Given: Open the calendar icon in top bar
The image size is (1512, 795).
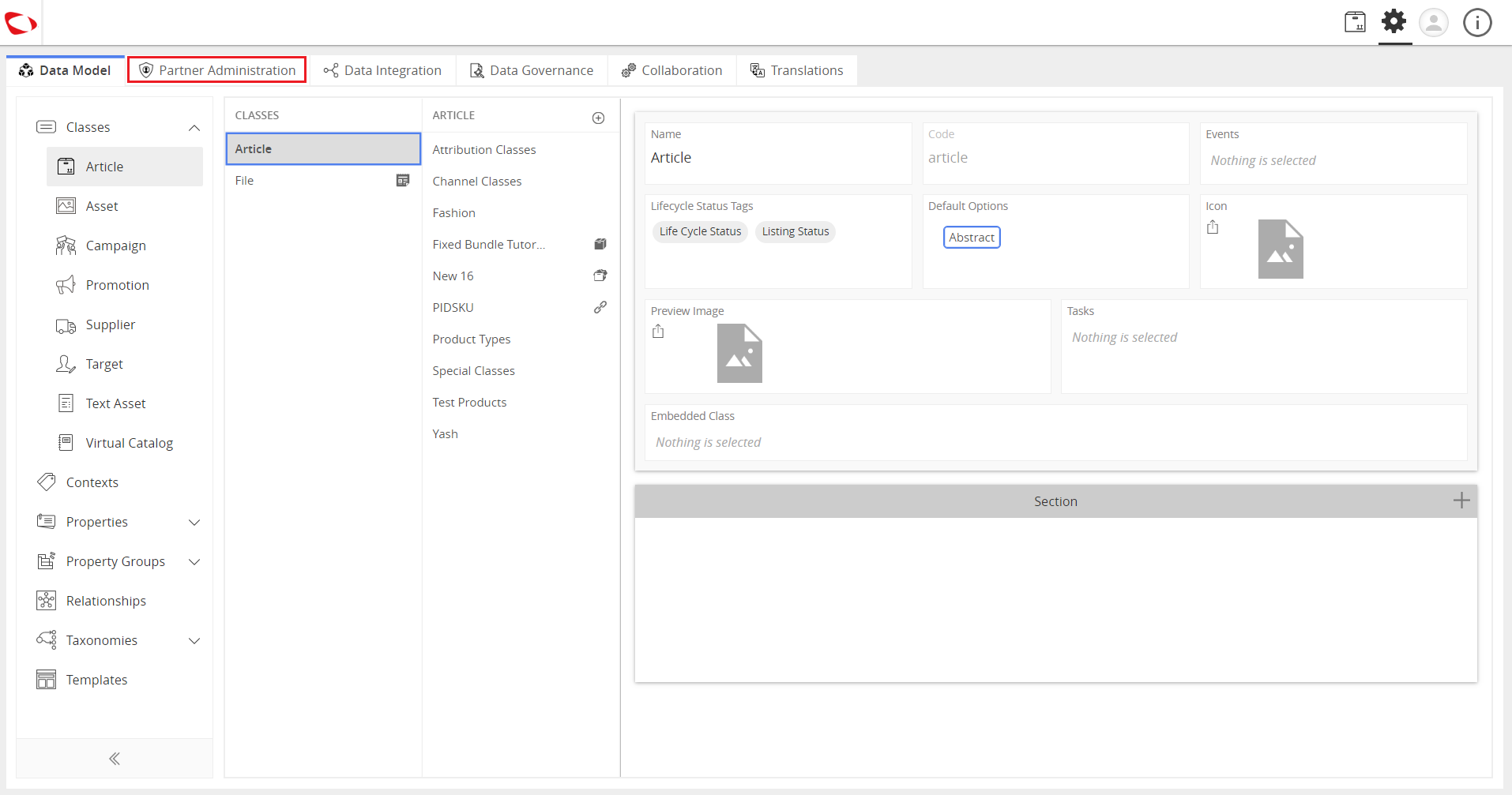Looking at the screenshot, I should click(x=1356, y=22).
